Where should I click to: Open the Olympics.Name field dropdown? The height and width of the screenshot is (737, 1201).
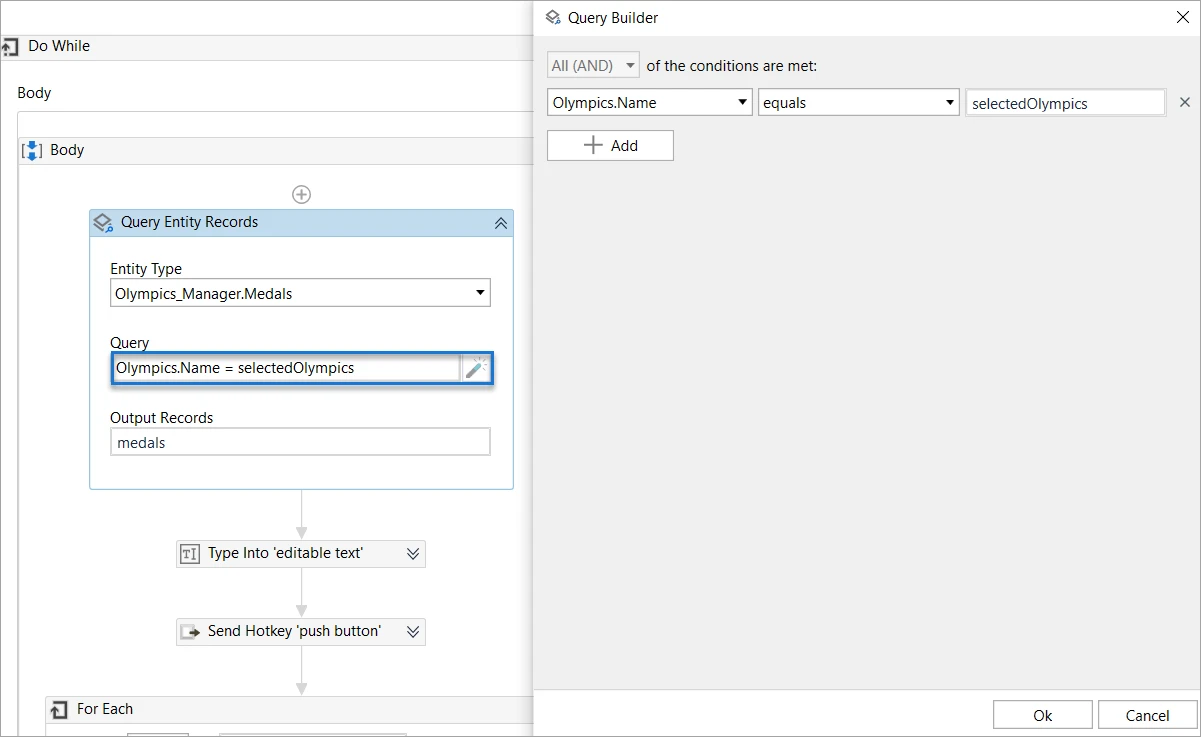point(649,102)
